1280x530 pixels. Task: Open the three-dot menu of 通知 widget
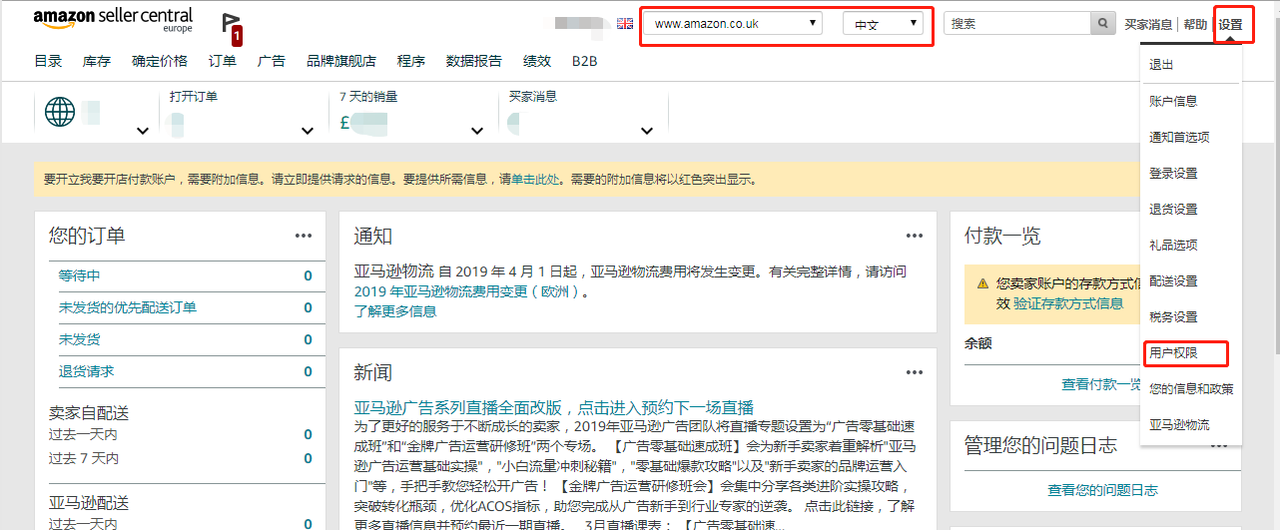[x=914, y=235]
